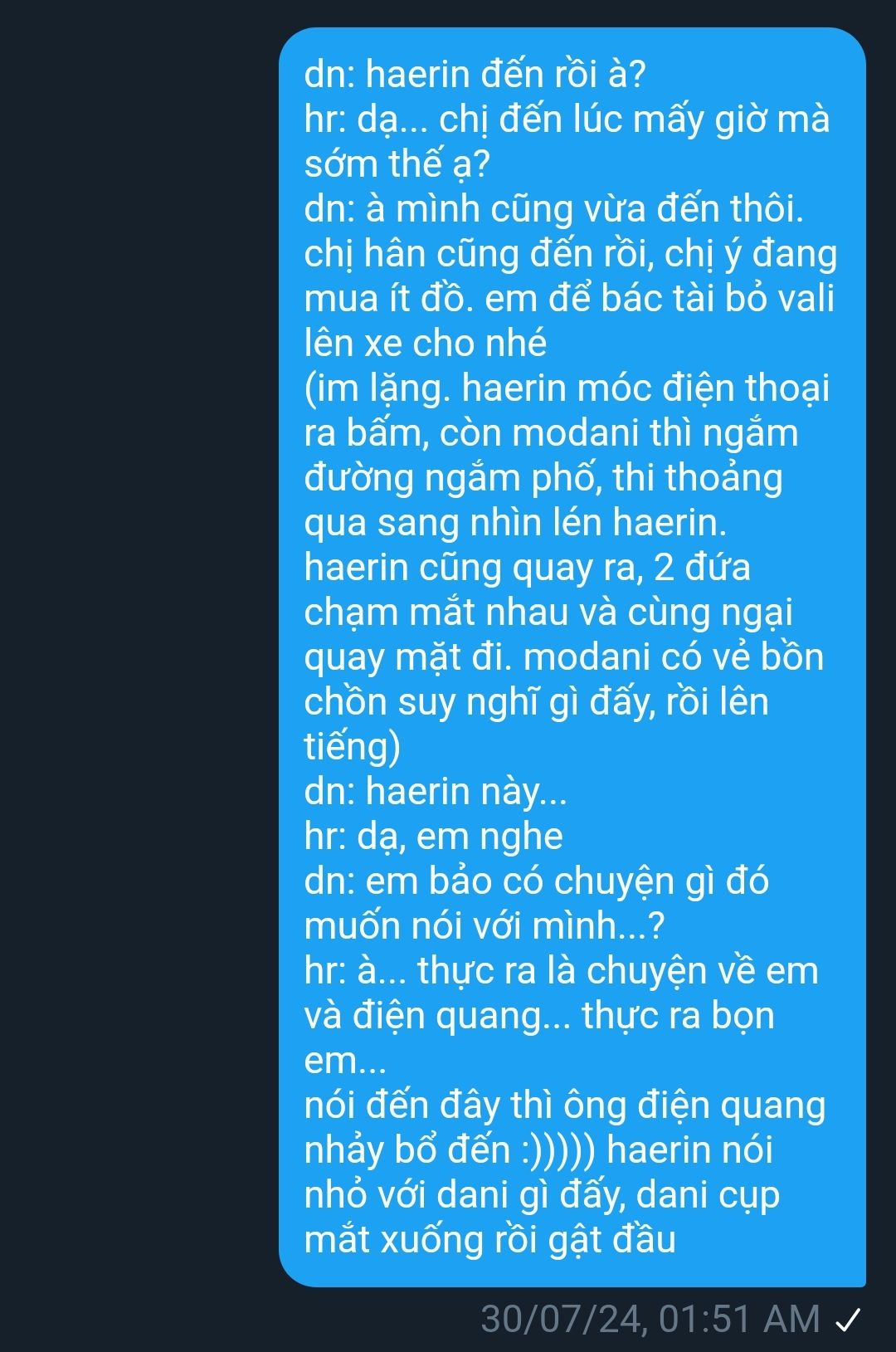
Task: Select the blue message bubble
Action: pyautogui.click(x=572, y=656)
